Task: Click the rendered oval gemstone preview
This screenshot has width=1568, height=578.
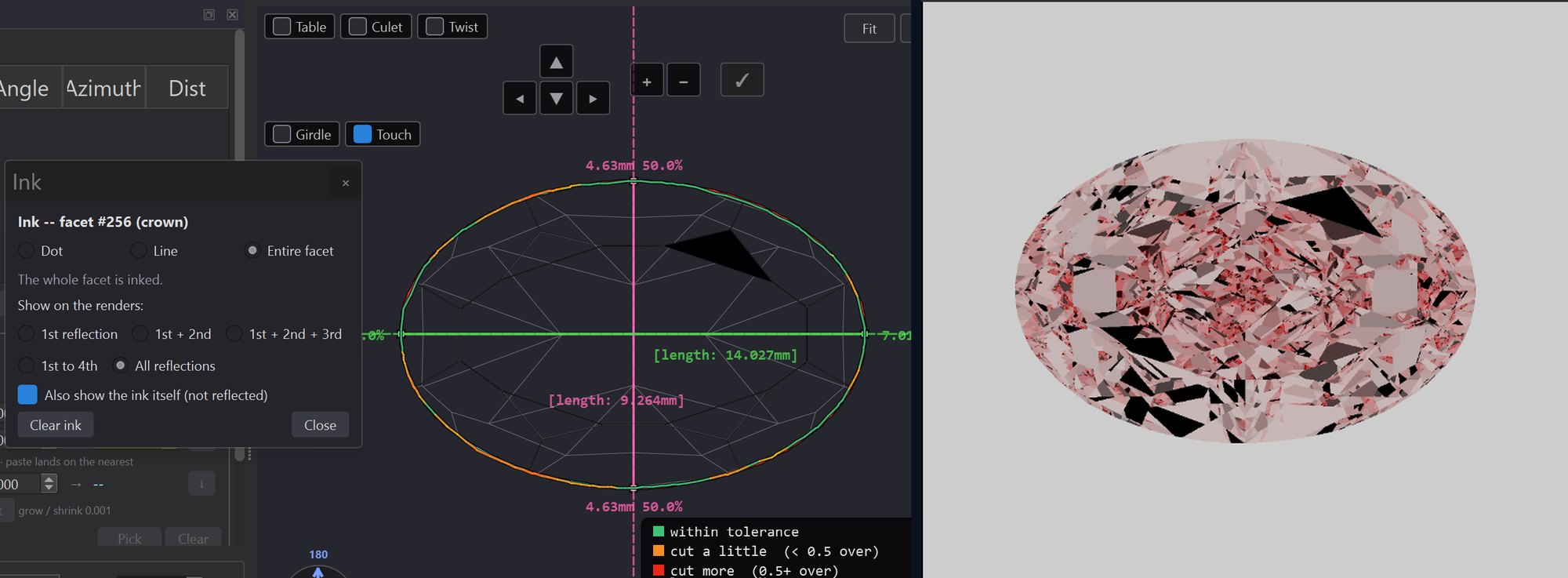Action: point(1245,292)
